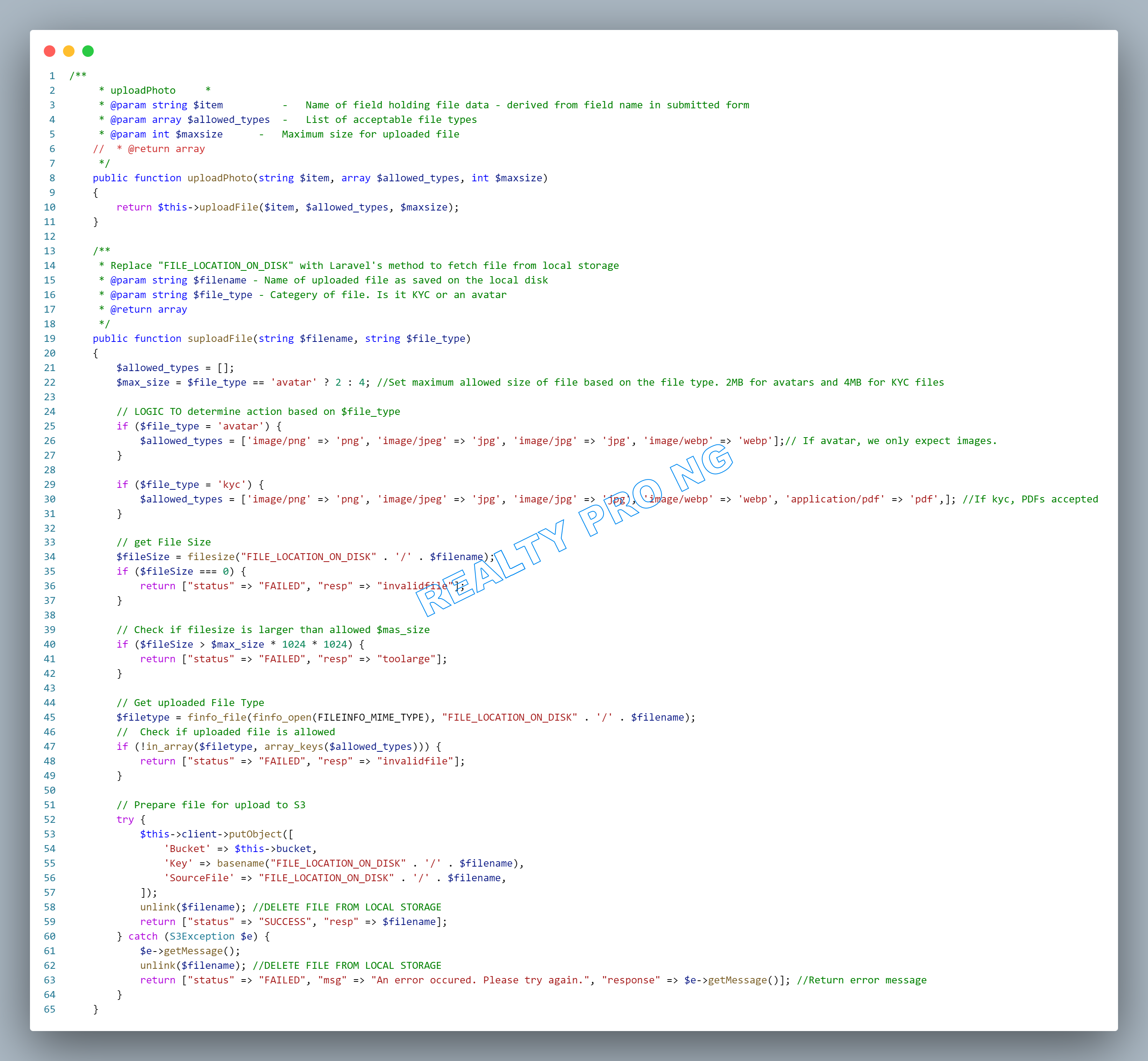Click docblock text 'Maximum size for uploaded file'

click(x=371, y=134)
